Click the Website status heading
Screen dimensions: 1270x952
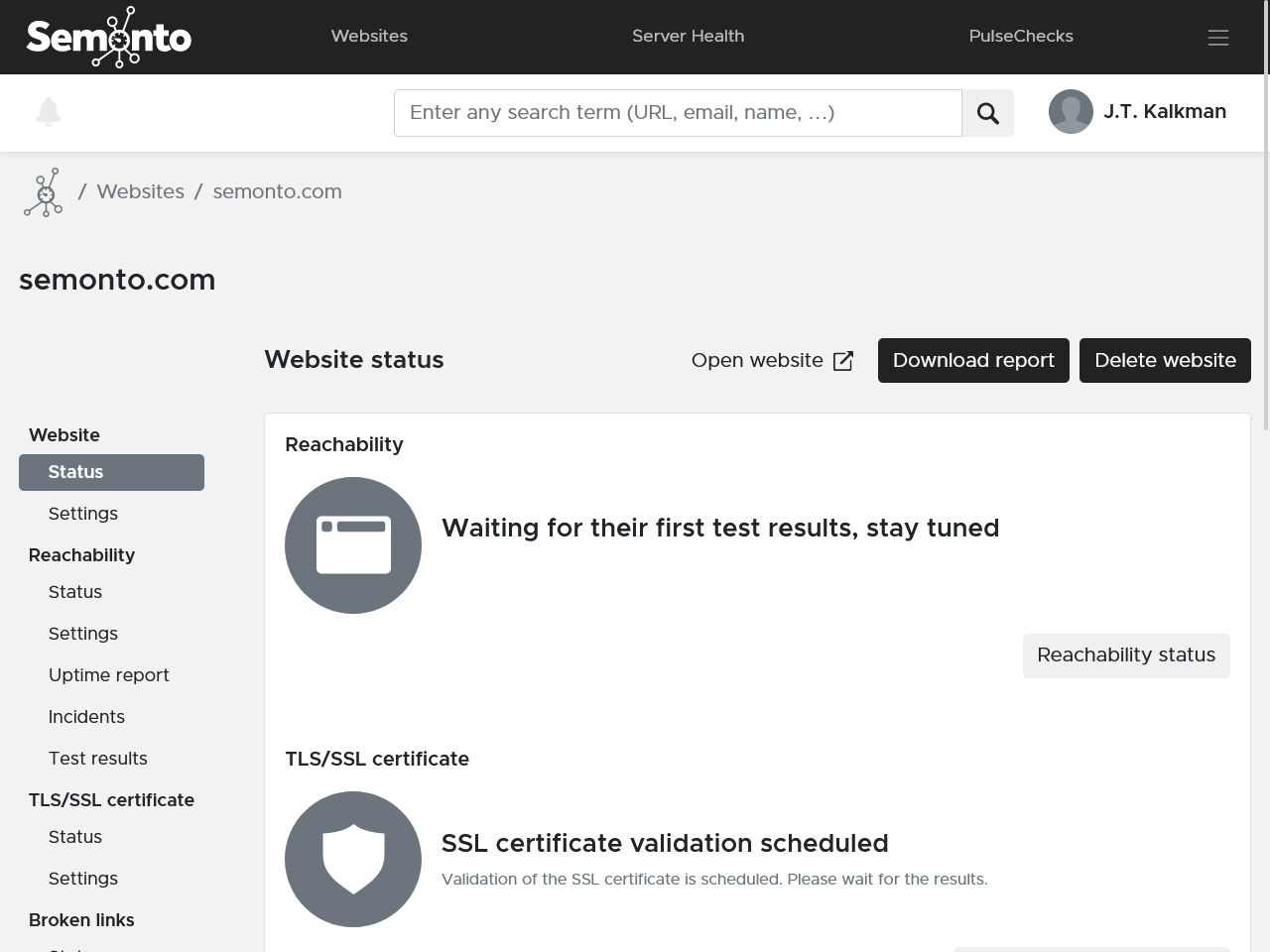coord(354,360)
